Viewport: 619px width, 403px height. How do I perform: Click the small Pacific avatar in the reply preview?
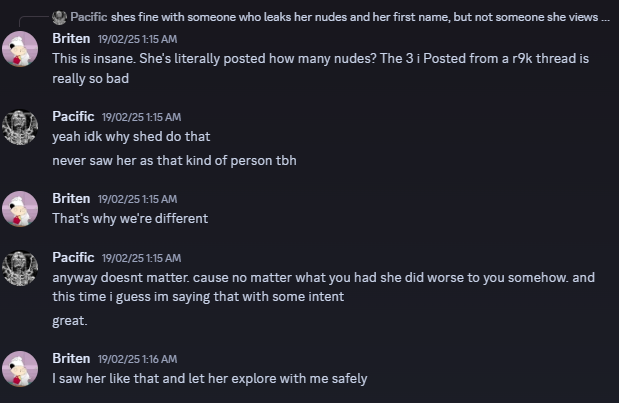[x=59, y=17]
